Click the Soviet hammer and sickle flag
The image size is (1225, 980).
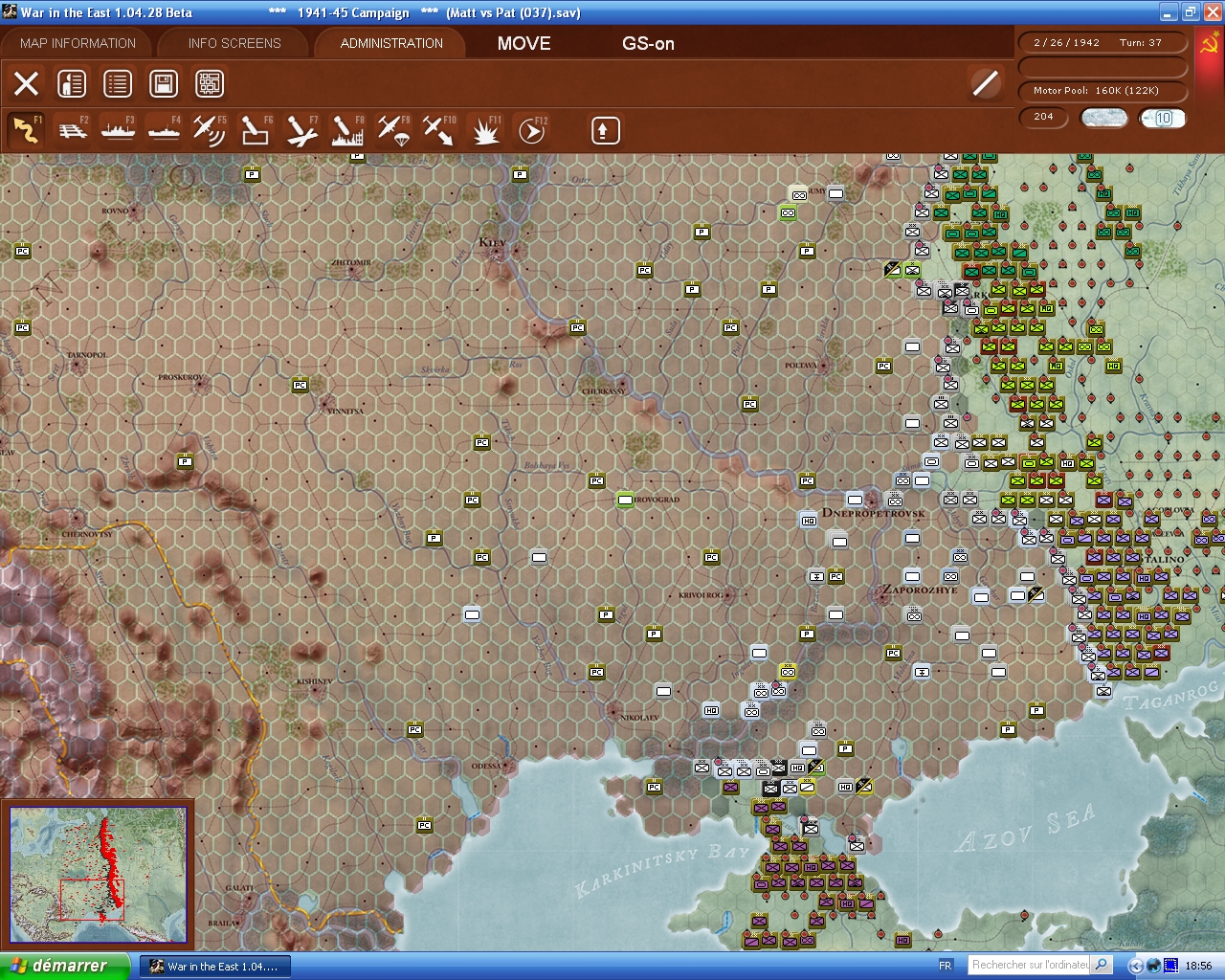pyautogui.click(x=1209, y=45)
